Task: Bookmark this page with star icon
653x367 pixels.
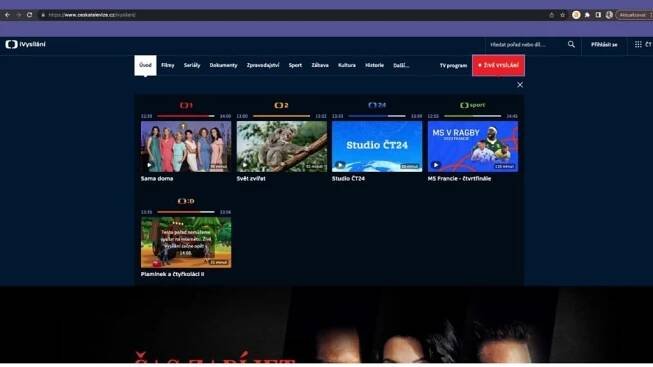Action: [x=563, y=15]
